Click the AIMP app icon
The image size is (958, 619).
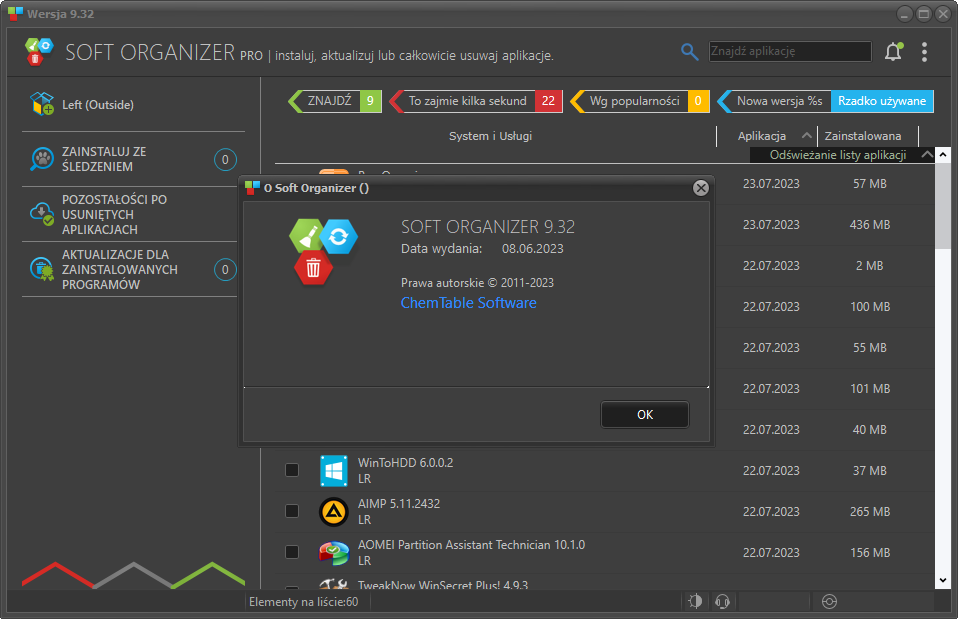coord(334,511)
